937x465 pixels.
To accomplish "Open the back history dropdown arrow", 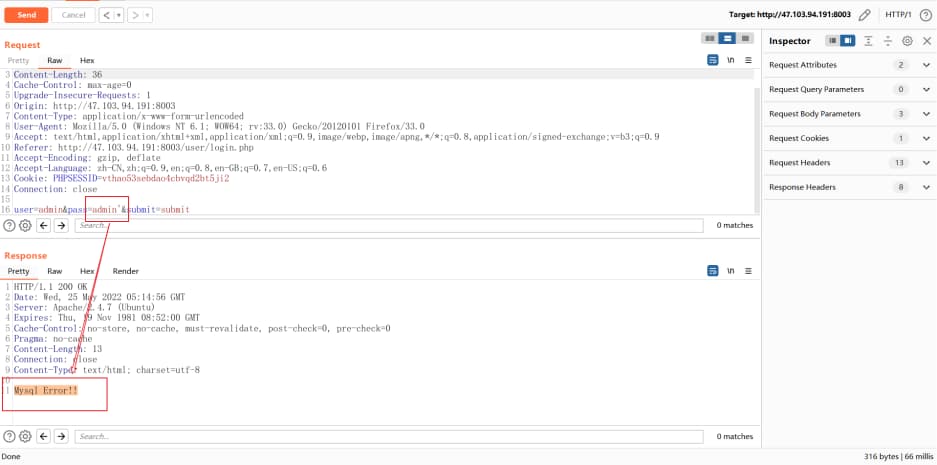I will pos(119,15).
